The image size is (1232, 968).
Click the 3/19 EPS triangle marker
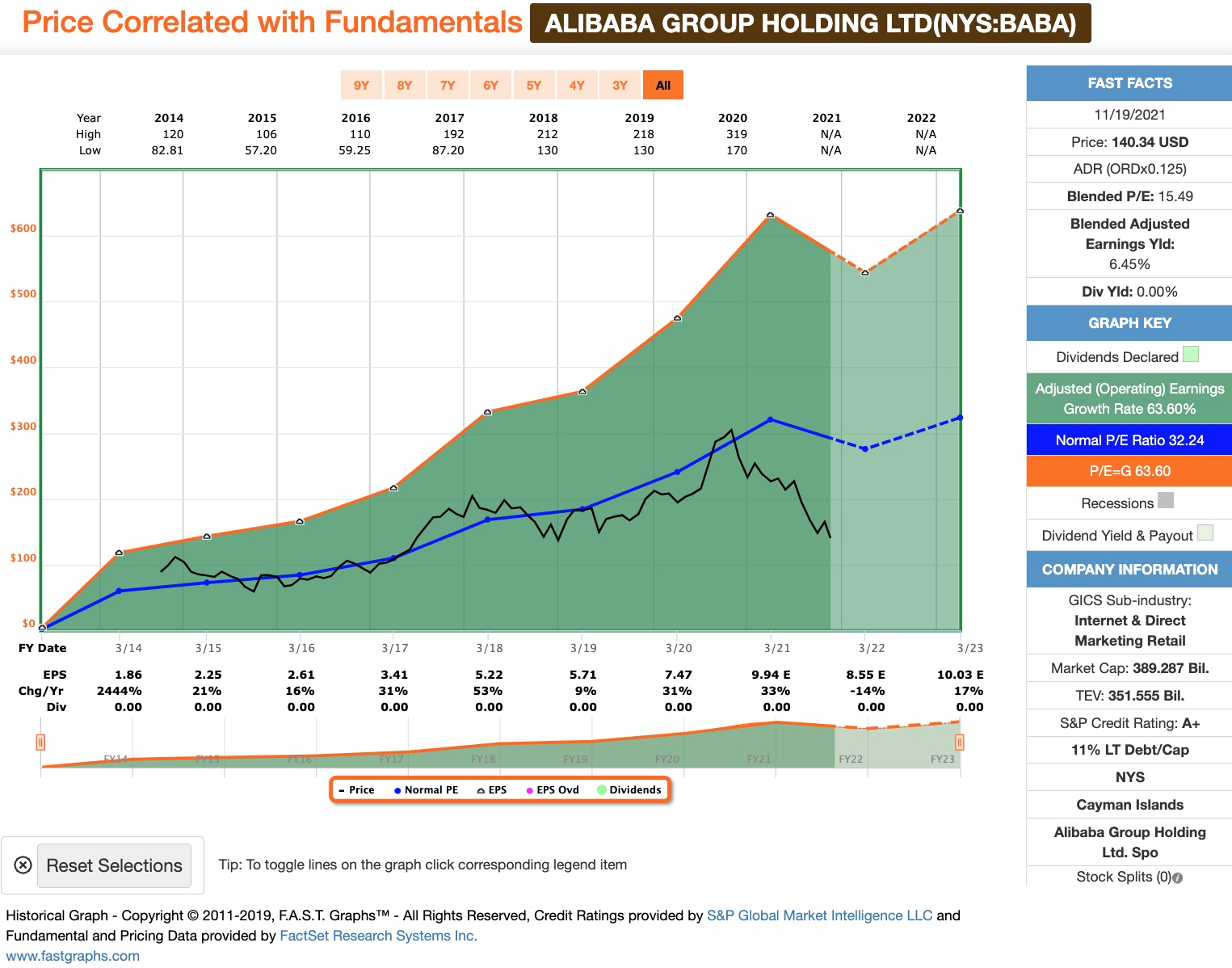(x=582, y=391)
